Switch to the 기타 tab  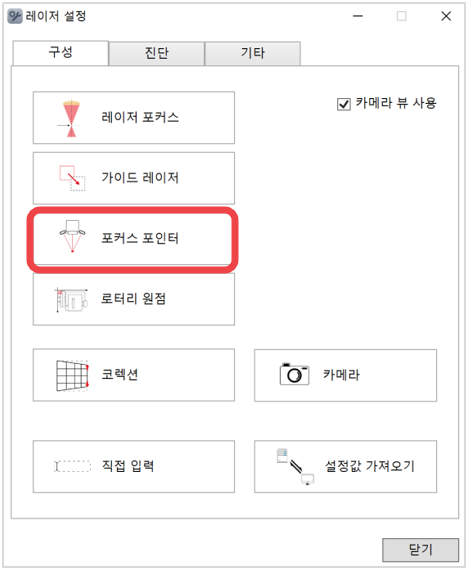[253, 53]
